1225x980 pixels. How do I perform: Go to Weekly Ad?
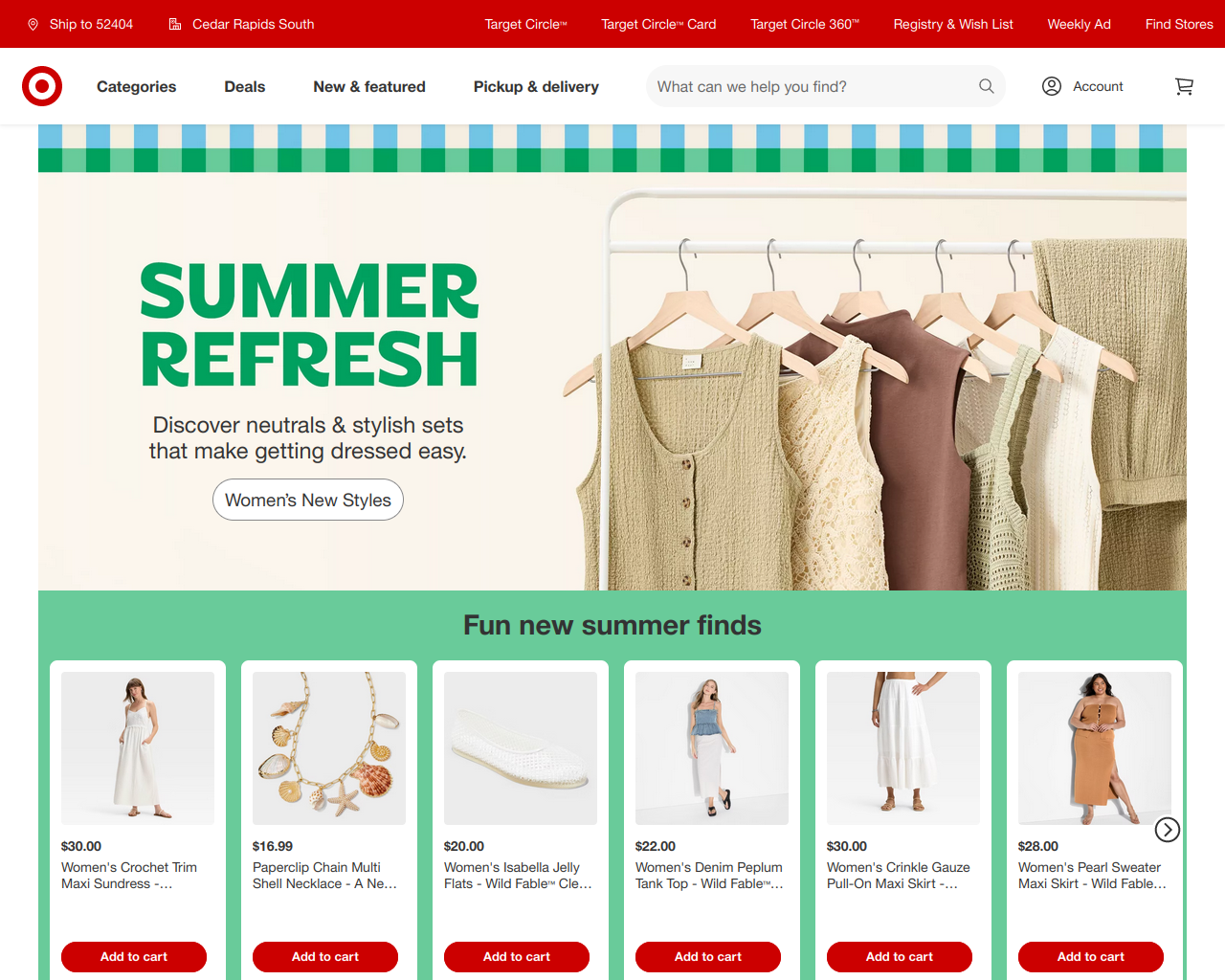(1079, 24)
